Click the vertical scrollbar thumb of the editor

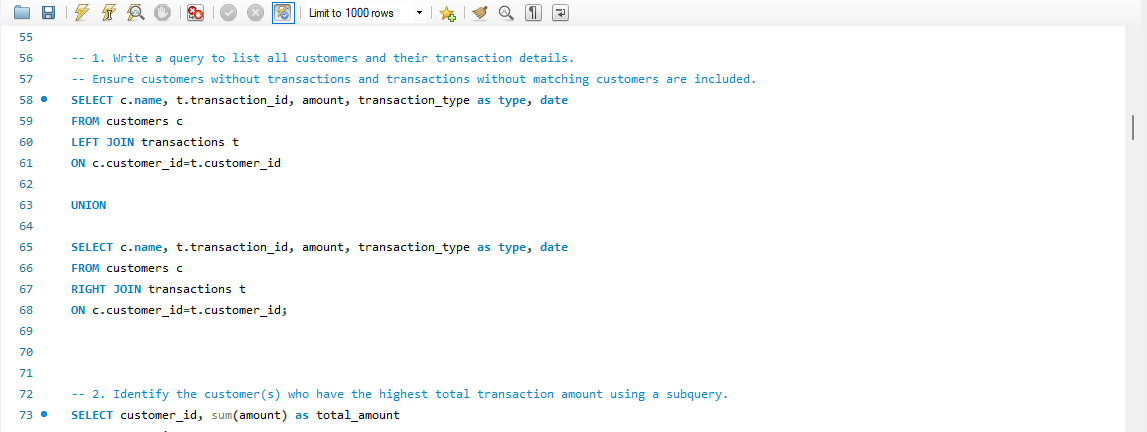pyautogui.click(x=1133, y=127)
